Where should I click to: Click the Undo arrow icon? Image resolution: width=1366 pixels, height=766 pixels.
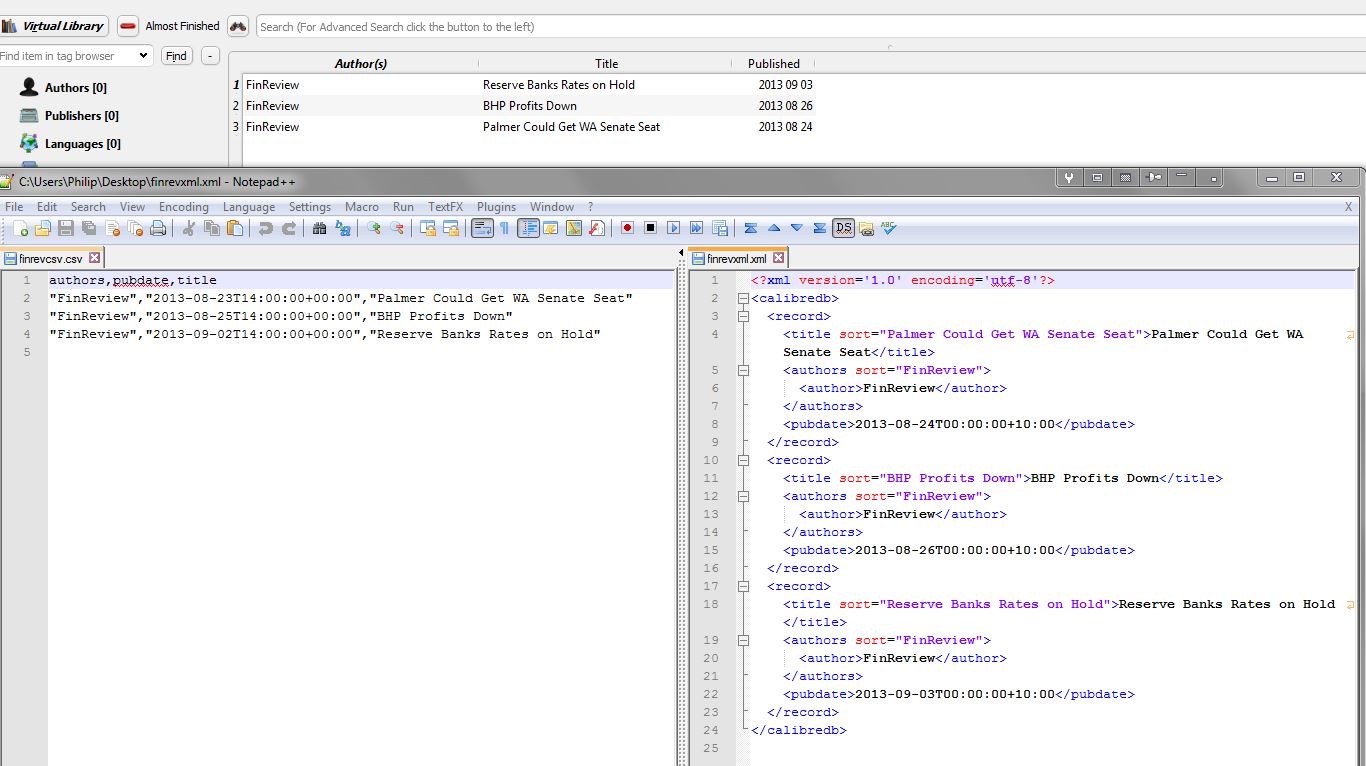point(266,229)
